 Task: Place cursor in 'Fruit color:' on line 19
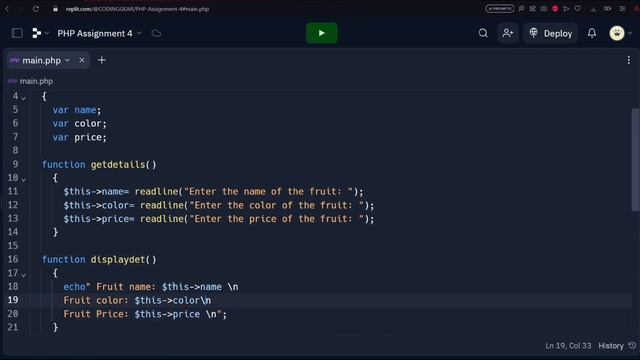(x=96, y=300)
